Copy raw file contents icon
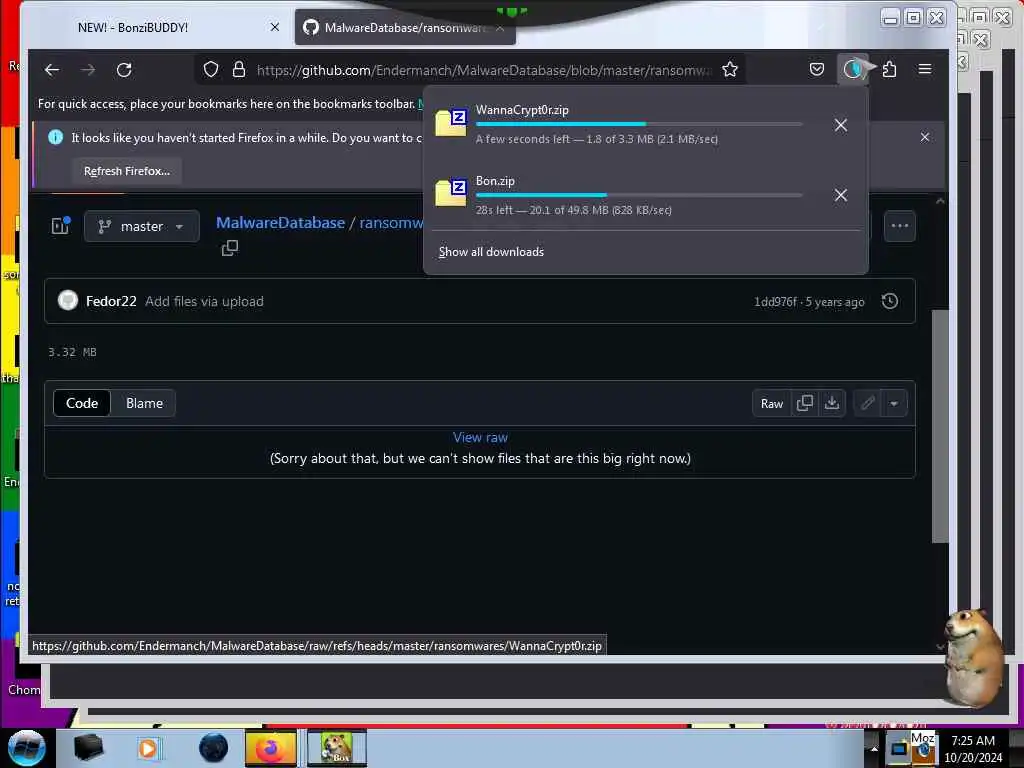1024x768 pixels. (x=805, y=404)
